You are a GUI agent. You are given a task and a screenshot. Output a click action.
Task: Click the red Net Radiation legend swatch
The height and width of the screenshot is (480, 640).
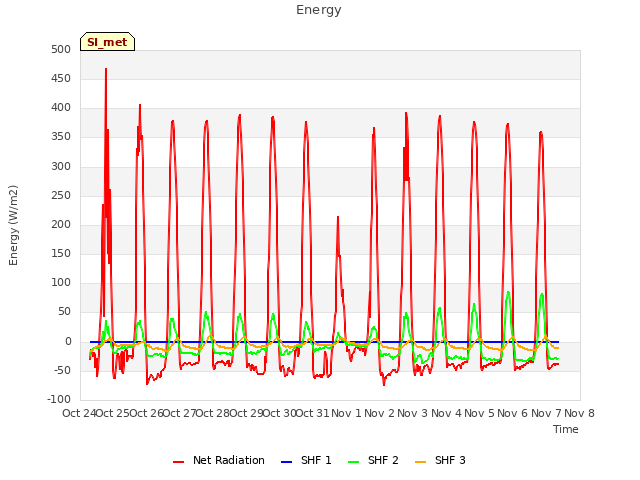tap(178, 462)
